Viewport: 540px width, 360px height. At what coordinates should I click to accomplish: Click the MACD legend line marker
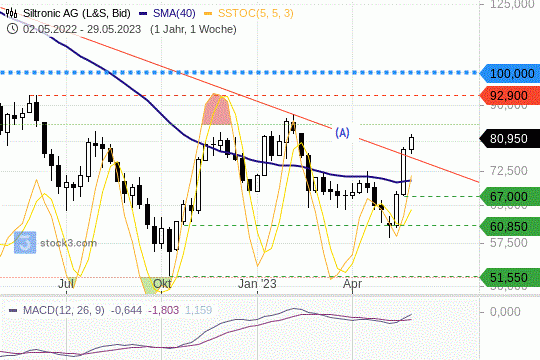tap(13, 310)
